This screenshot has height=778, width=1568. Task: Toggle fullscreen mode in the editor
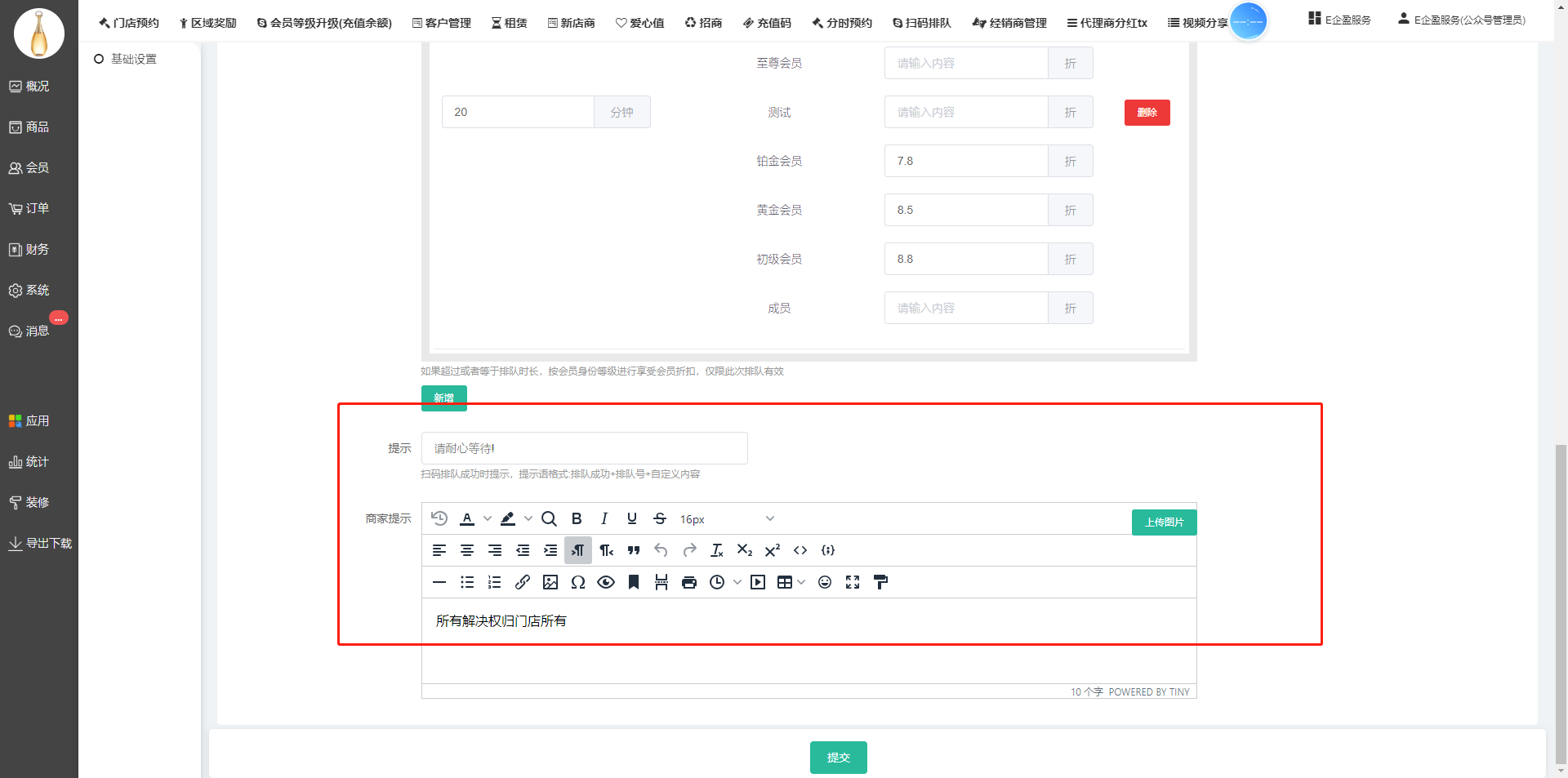pos(853,582)
